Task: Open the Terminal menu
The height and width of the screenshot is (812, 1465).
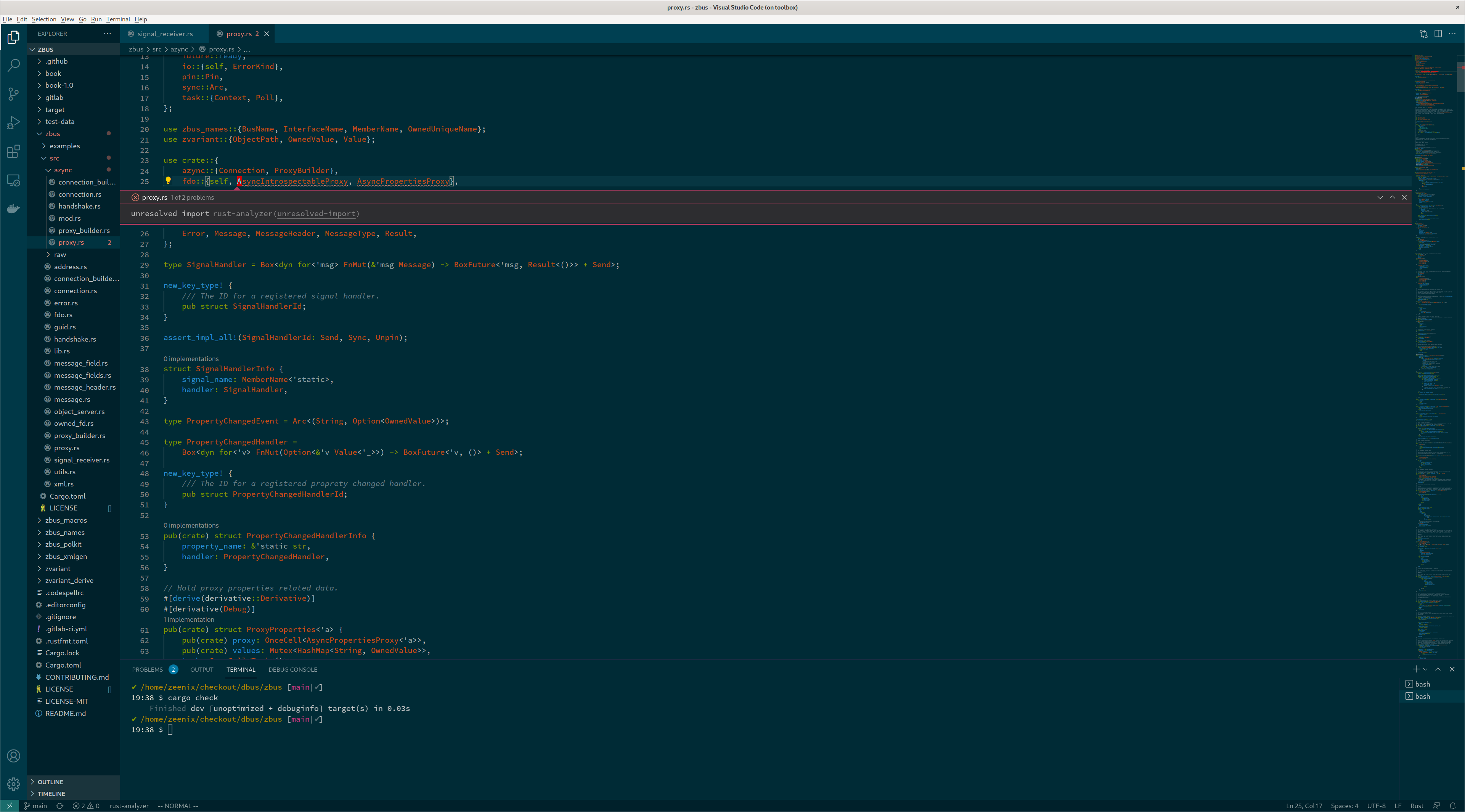Action: [118, 19]
